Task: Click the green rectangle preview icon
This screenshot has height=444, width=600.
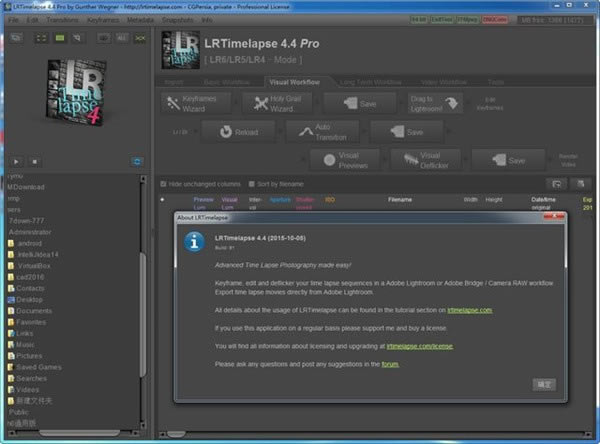Action: 60,38
